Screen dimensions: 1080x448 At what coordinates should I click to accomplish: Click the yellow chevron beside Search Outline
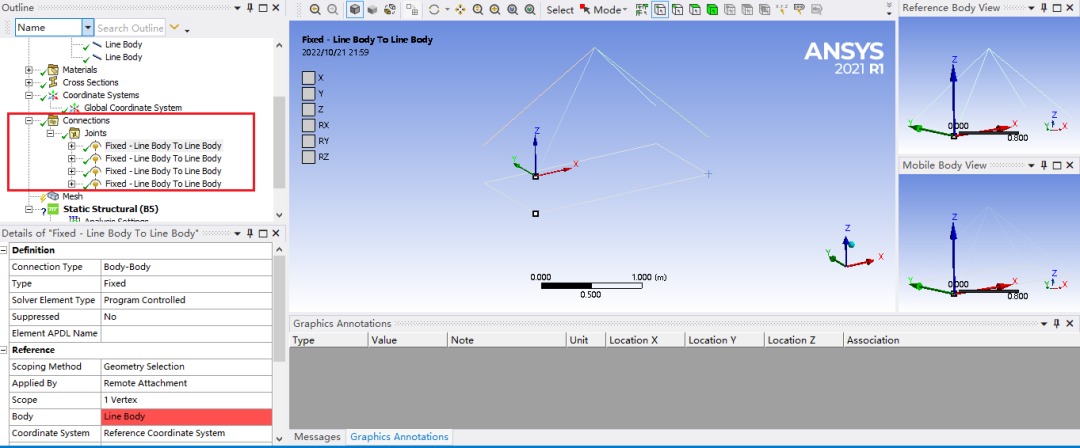pyautogui.click(x=174, y=28)
